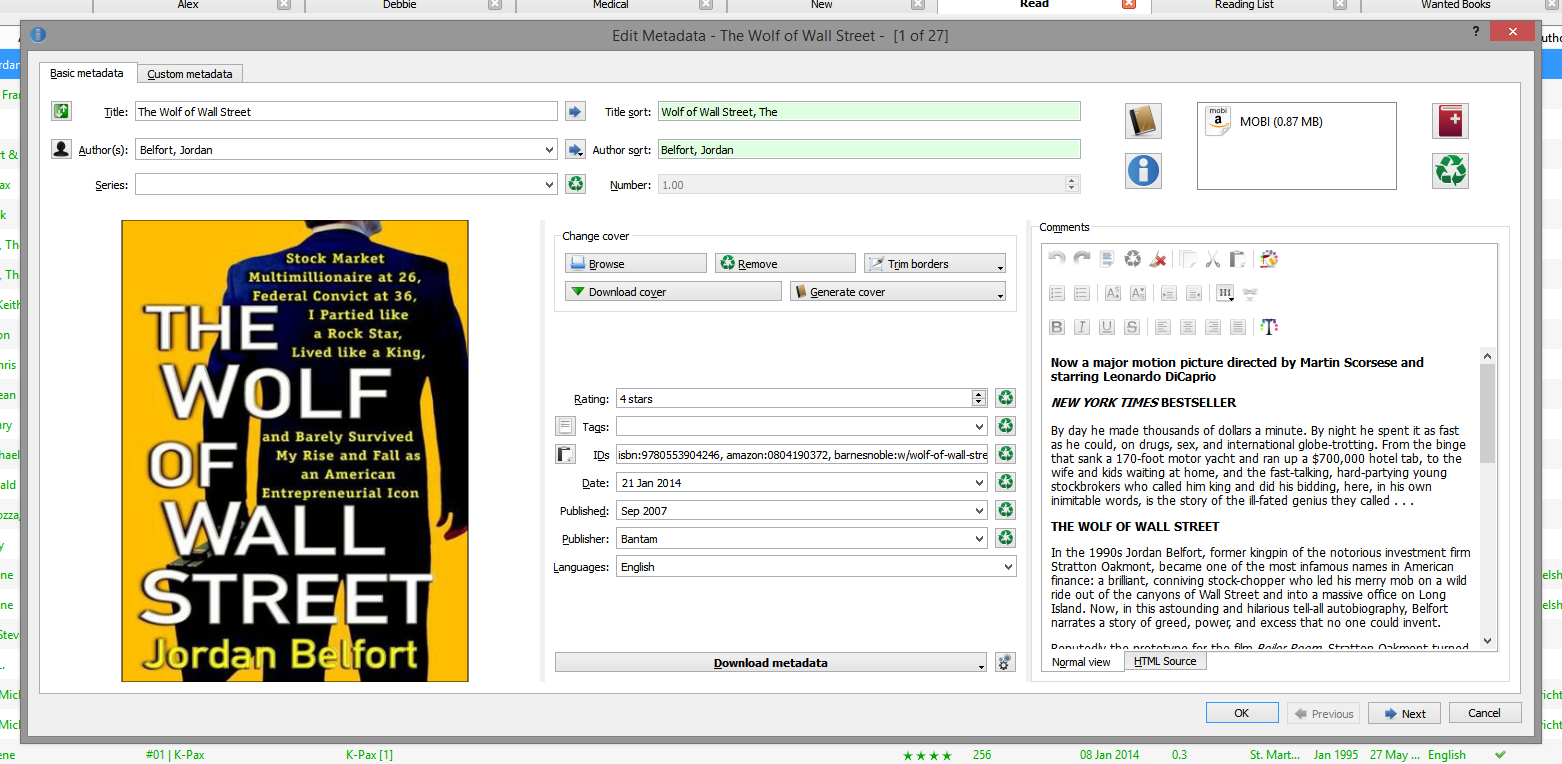Select the Normal view tab
The image size is (1562, 764).
pyautogui.click(x=1081, y=662)
